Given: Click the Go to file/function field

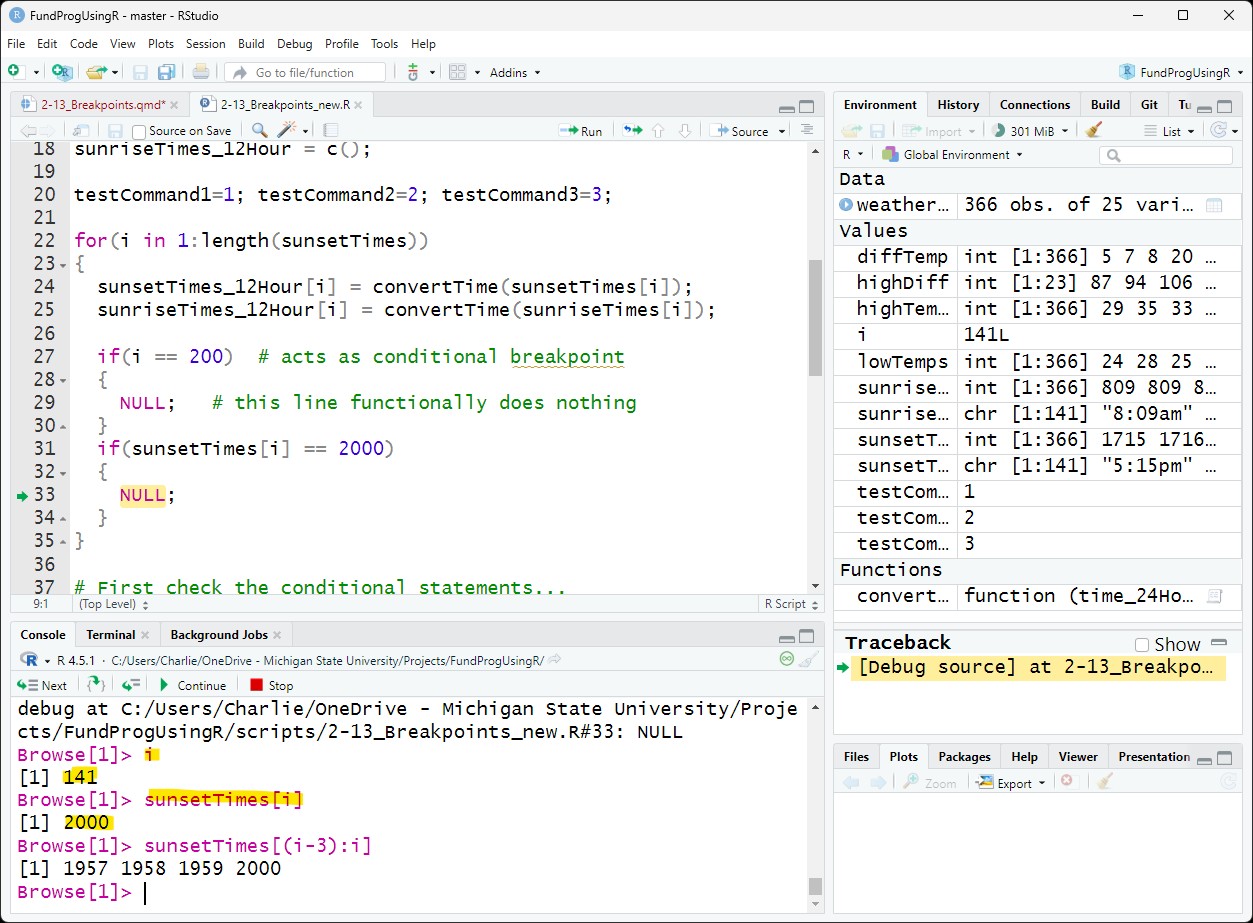Looking at the screenshot, I should coord(304,72).
